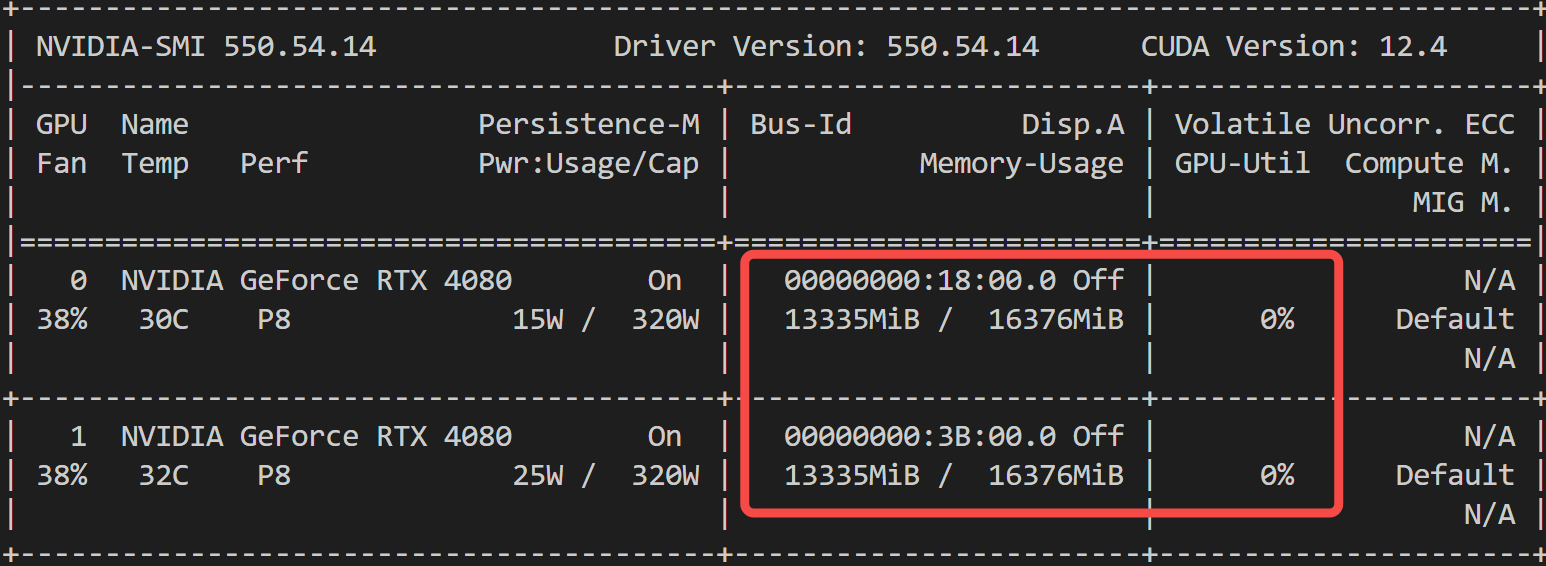This screenshot has height=566, width=1546.
Task: Click GPU 1 utilization 0%
Action: coord(1276,475)
